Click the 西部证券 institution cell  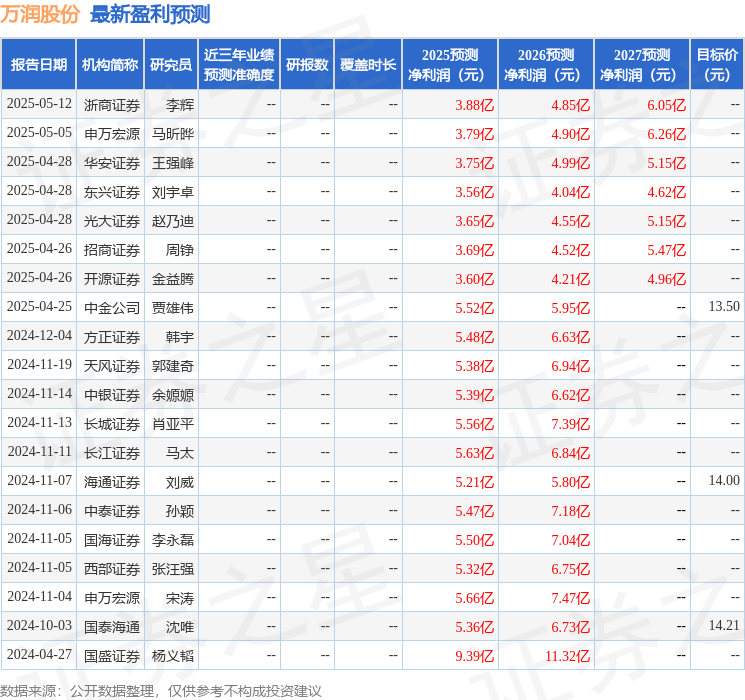[112, 568]
